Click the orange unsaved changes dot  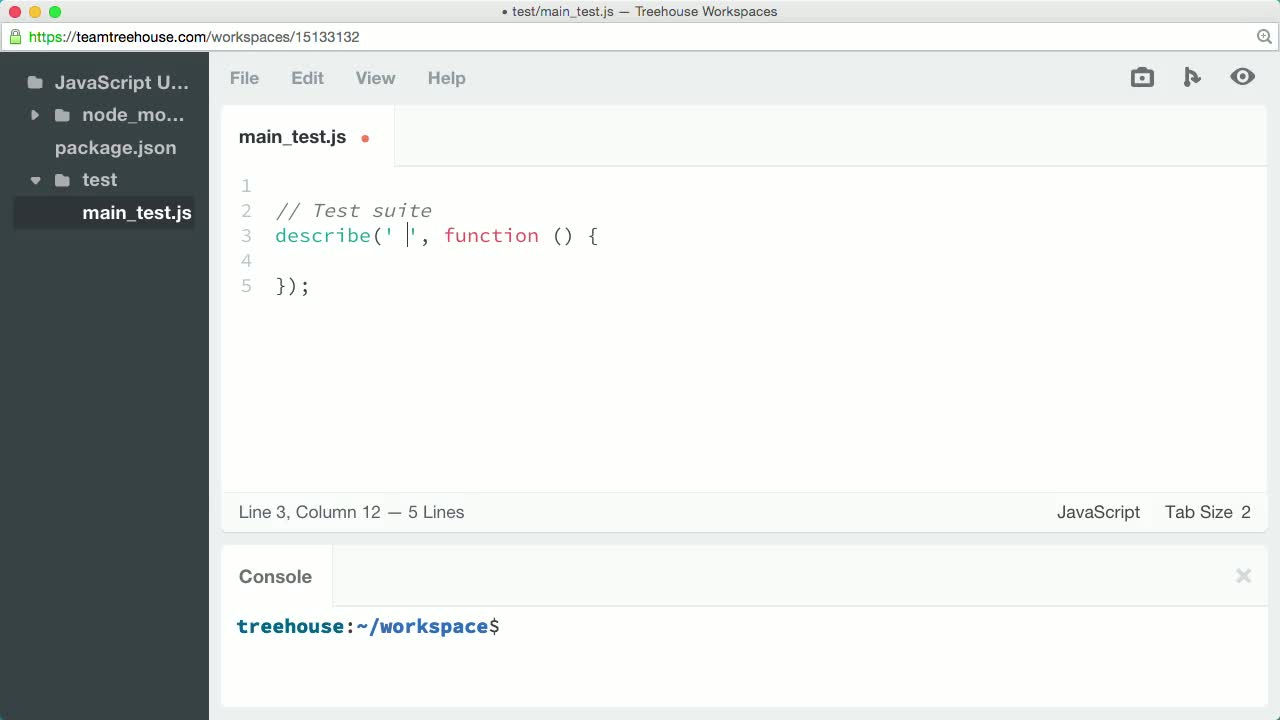pyautogui.click(x=364, y=139)
